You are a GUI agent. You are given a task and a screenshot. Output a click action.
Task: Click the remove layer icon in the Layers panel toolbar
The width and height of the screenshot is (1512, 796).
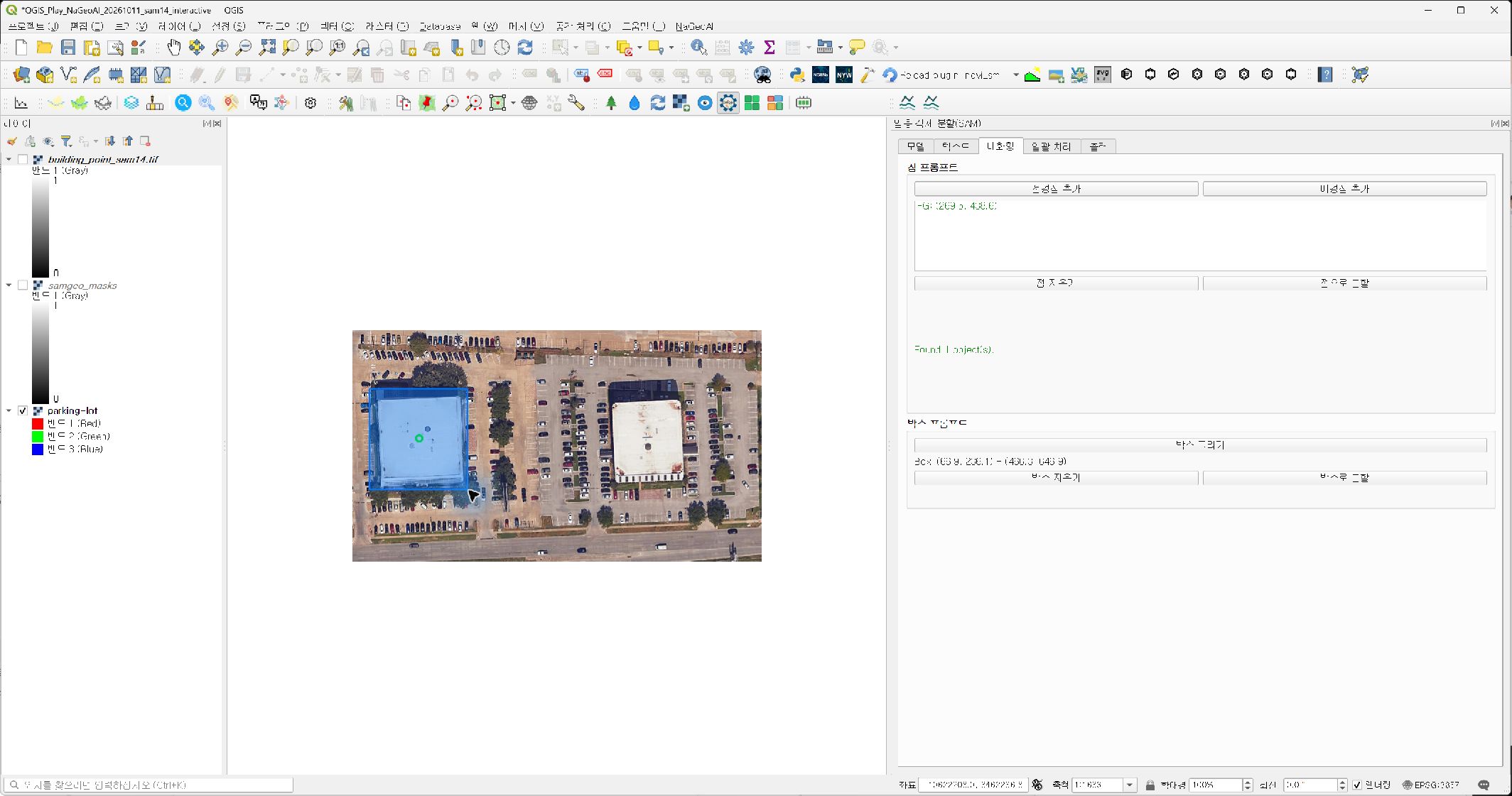pyautogui.click(x=145, y=141)
